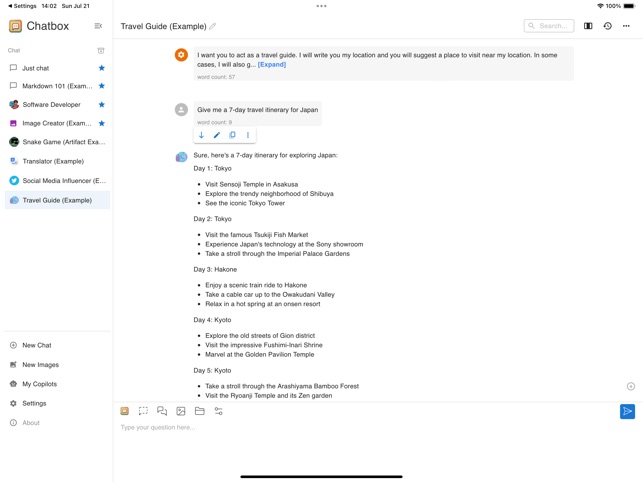The height and width of the screenshot is (482, 643).
Task: Unstar the Markdown 101 conversation
Action: (x=102, y=86)
